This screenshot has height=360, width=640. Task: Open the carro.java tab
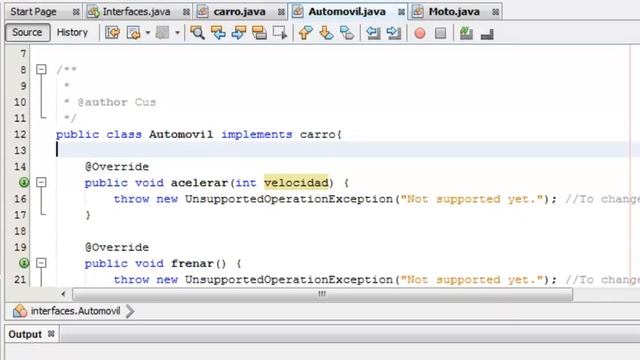239,12
